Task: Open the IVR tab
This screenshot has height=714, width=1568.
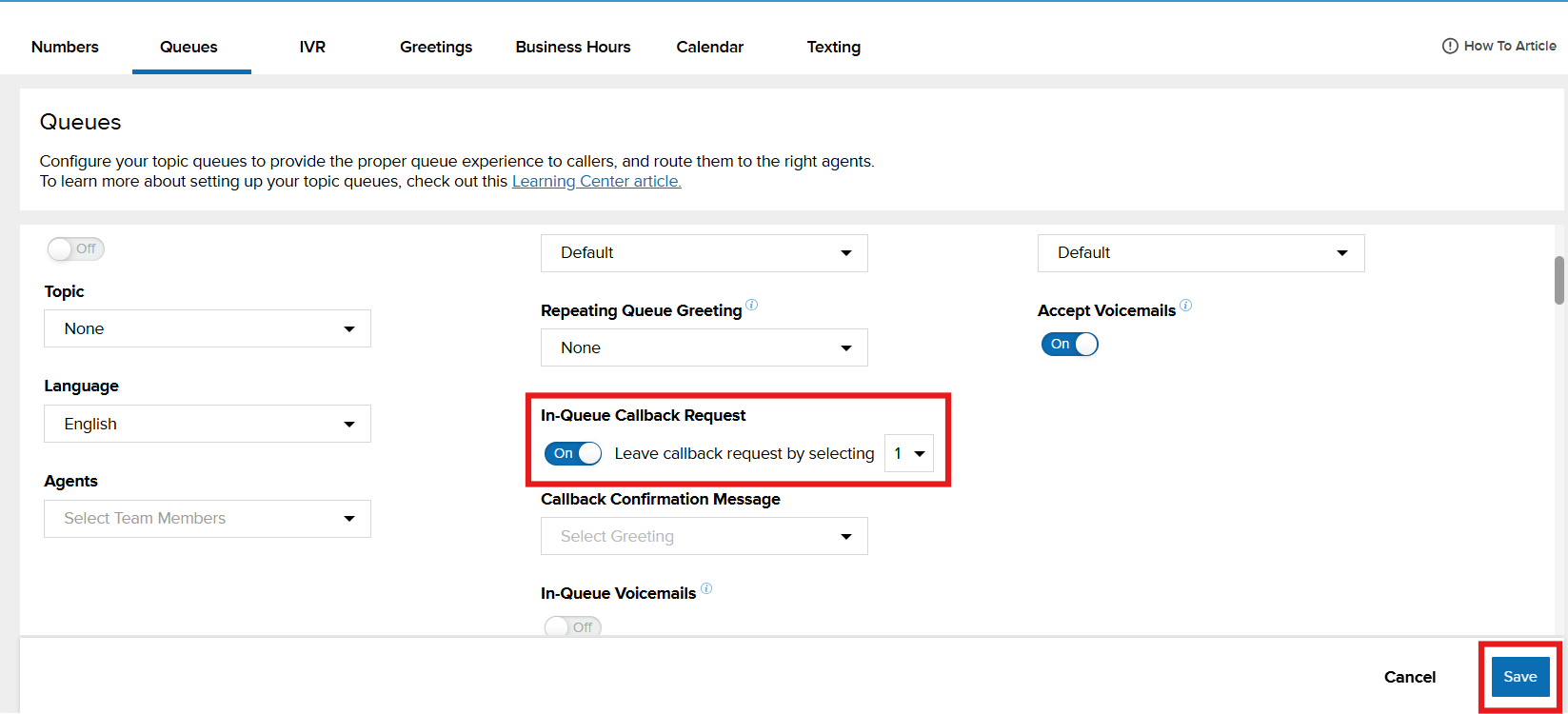Action: (312, 47)
